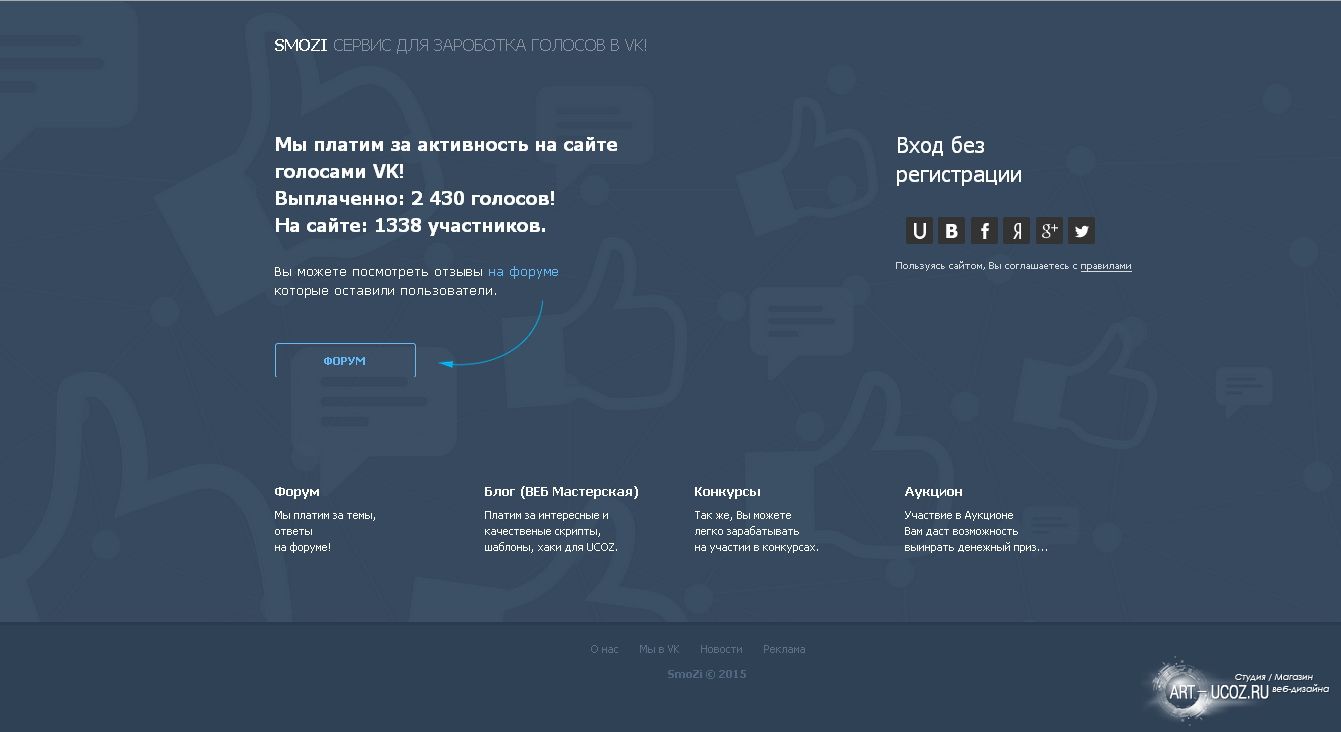Click 'Мы платим за темы,' description

(325, 515)
